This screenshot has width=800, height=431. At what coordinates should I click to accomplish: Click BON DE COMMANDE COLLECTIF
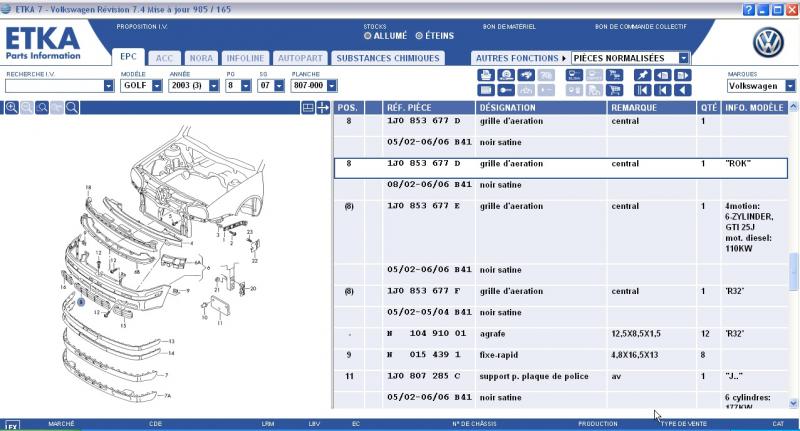point(641,27)
